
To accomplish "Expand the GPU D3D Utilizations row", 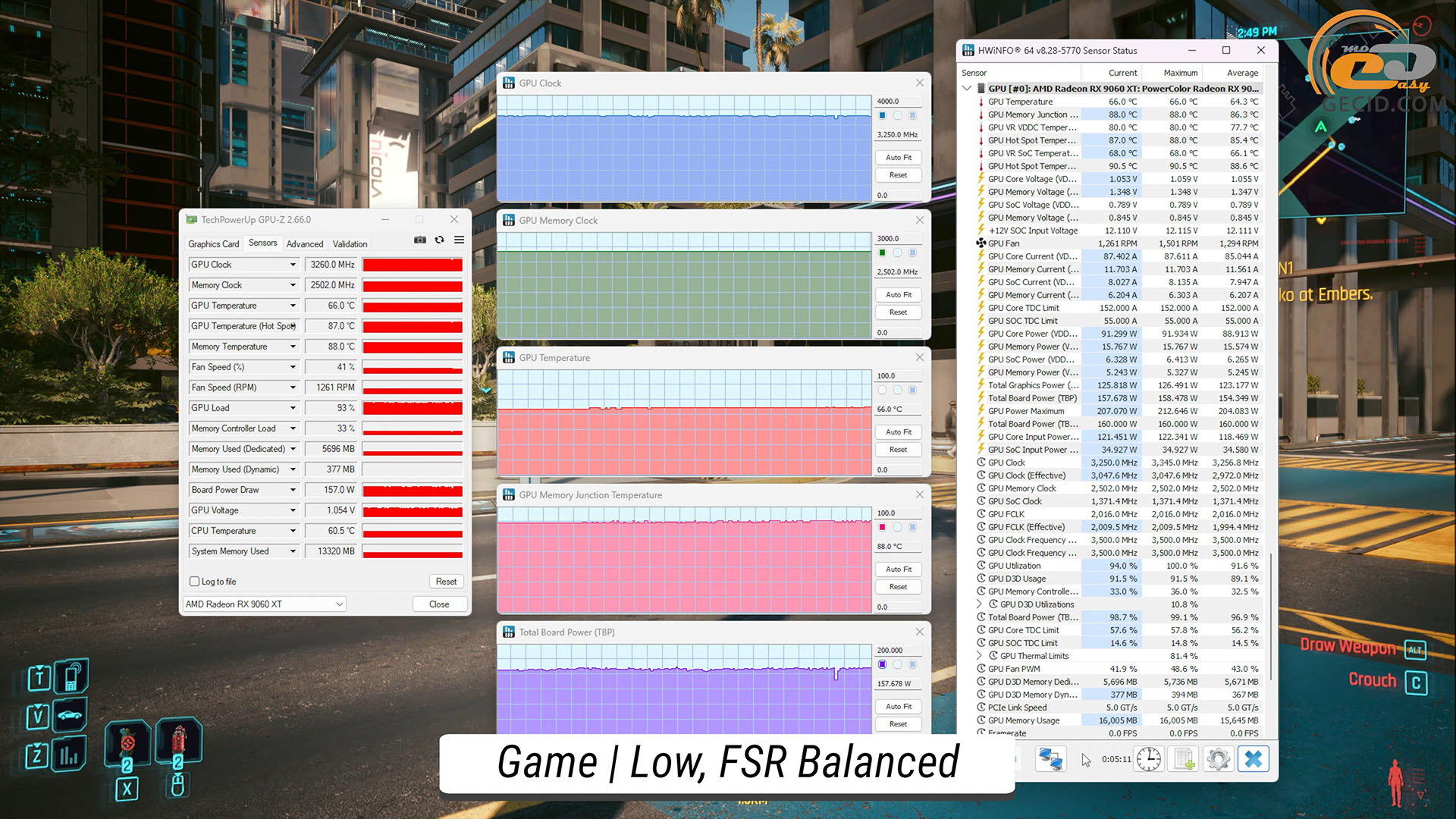I will pos(980,604).
